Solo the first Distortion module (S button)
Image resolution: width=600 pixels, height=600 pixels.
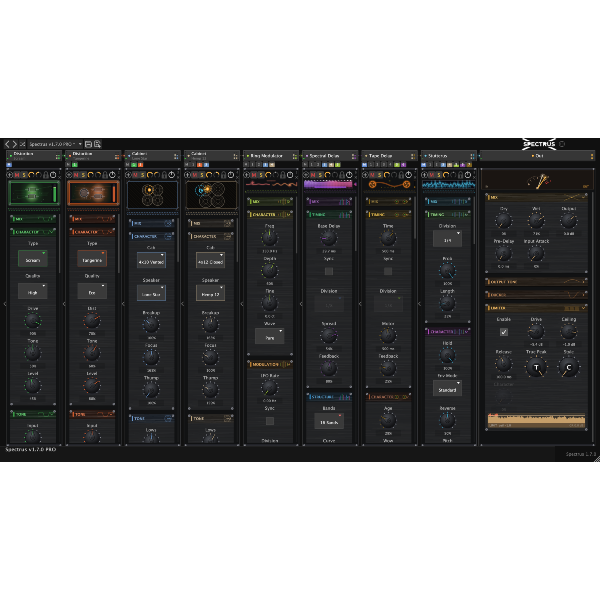[24, 175]
